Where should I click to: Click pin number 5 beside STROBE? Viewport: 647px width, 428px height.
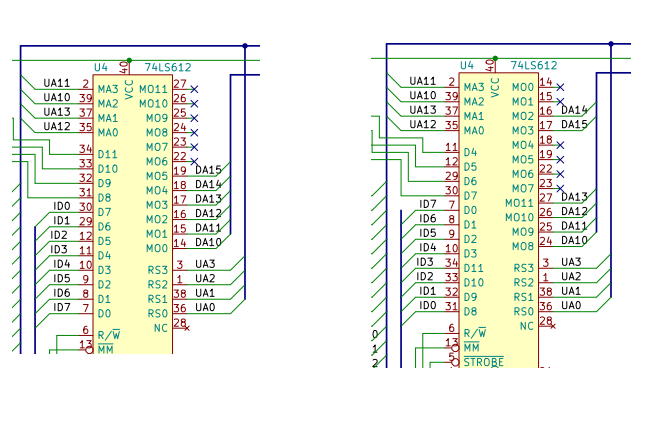[451, 356]
